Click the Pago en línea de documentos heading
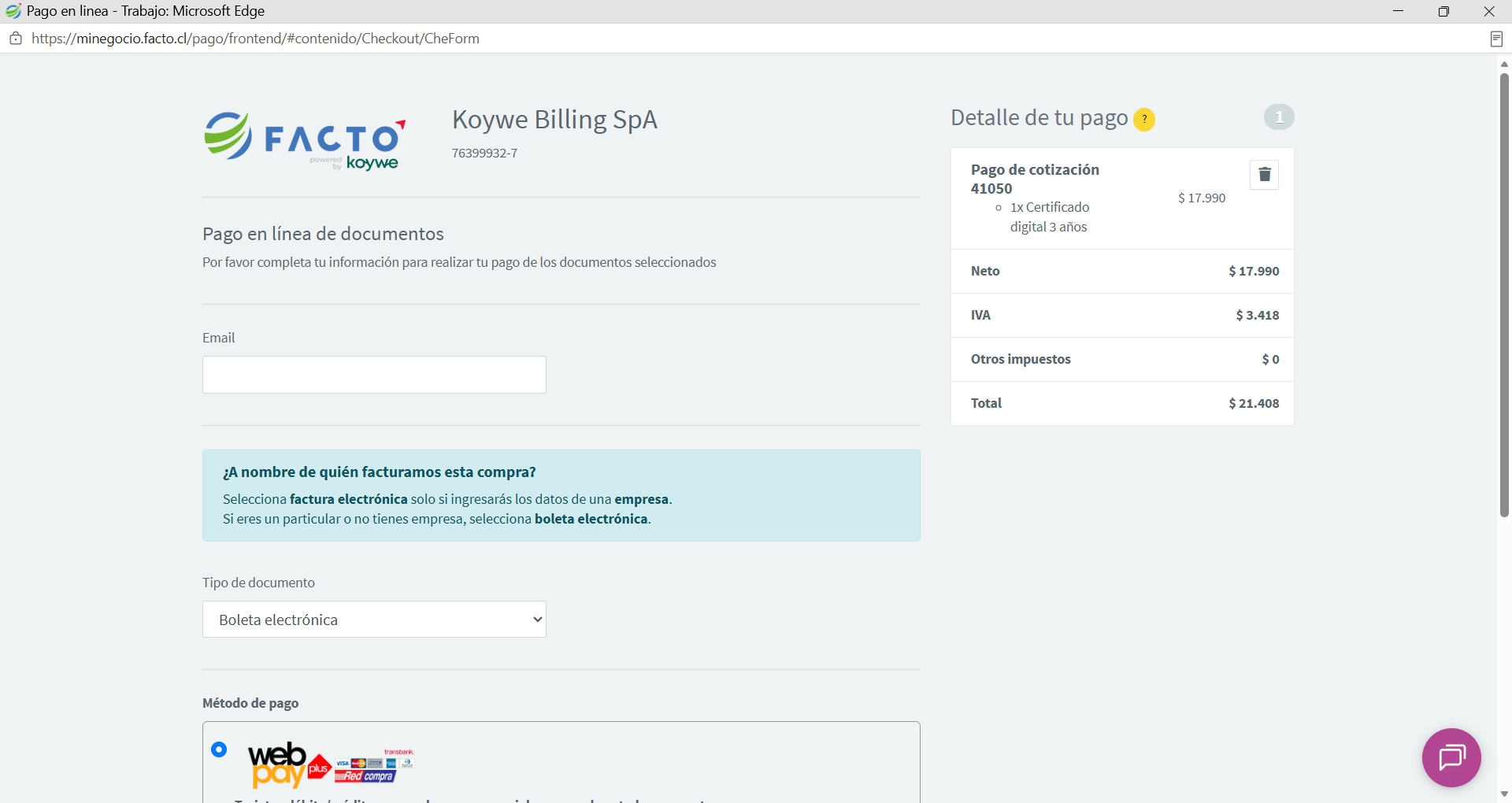The width and height of the screenshot is (1512, 803). tap(323, 234)
